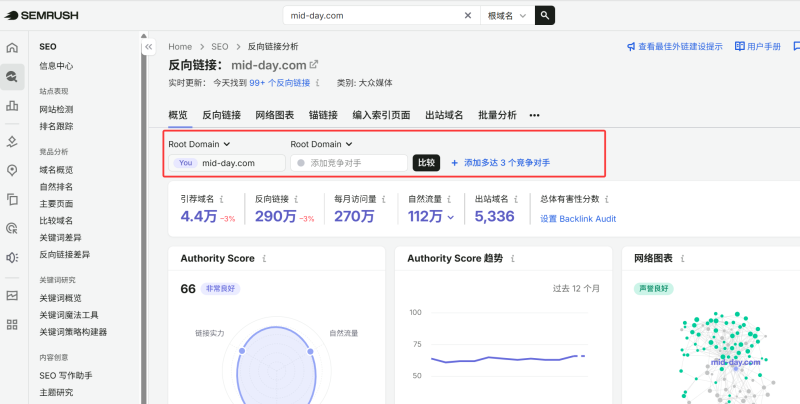Switch to the 出站域名 tab

tap(444, 115)
